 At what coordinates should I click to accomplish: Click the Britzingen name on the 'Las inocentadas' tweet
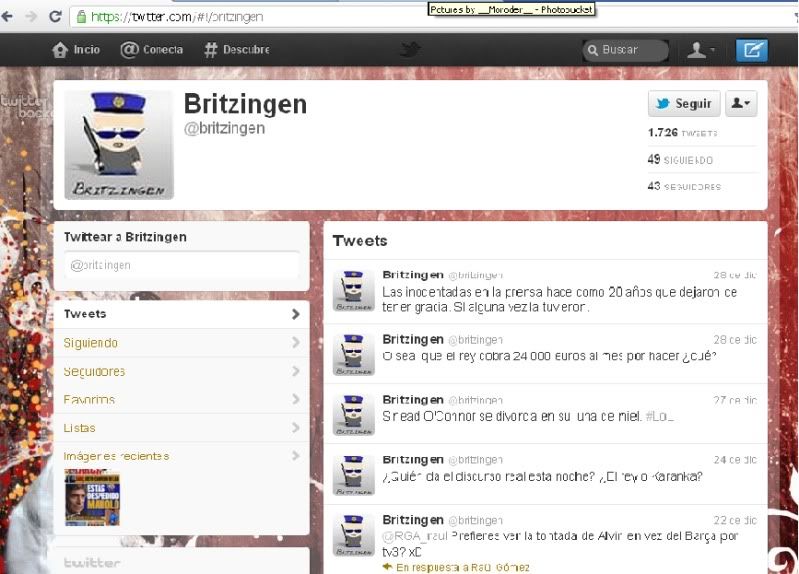413,275
